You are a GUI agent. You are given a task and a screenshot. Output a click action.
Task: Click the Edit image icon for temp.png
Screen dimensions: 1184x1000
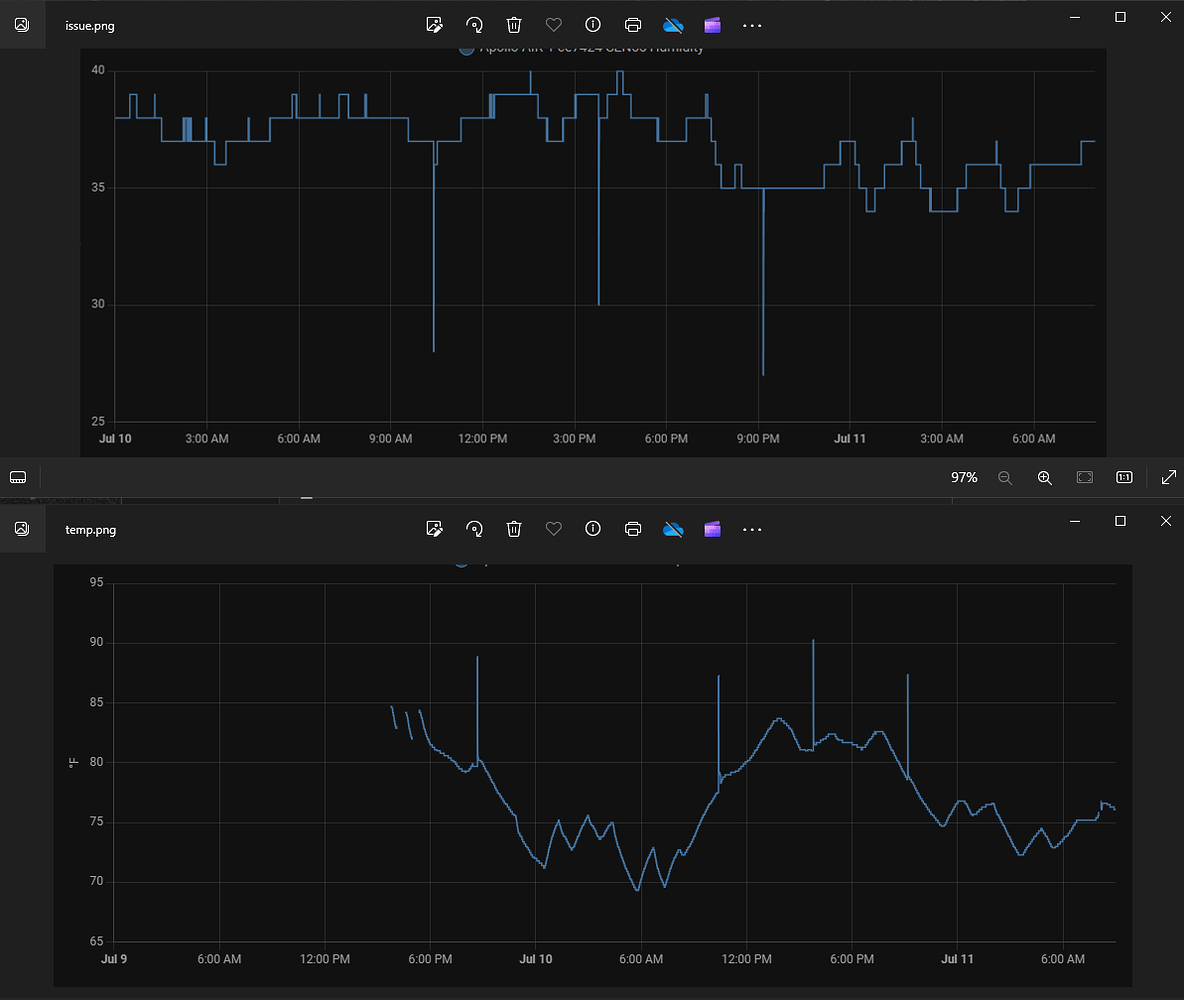(434, 529)
